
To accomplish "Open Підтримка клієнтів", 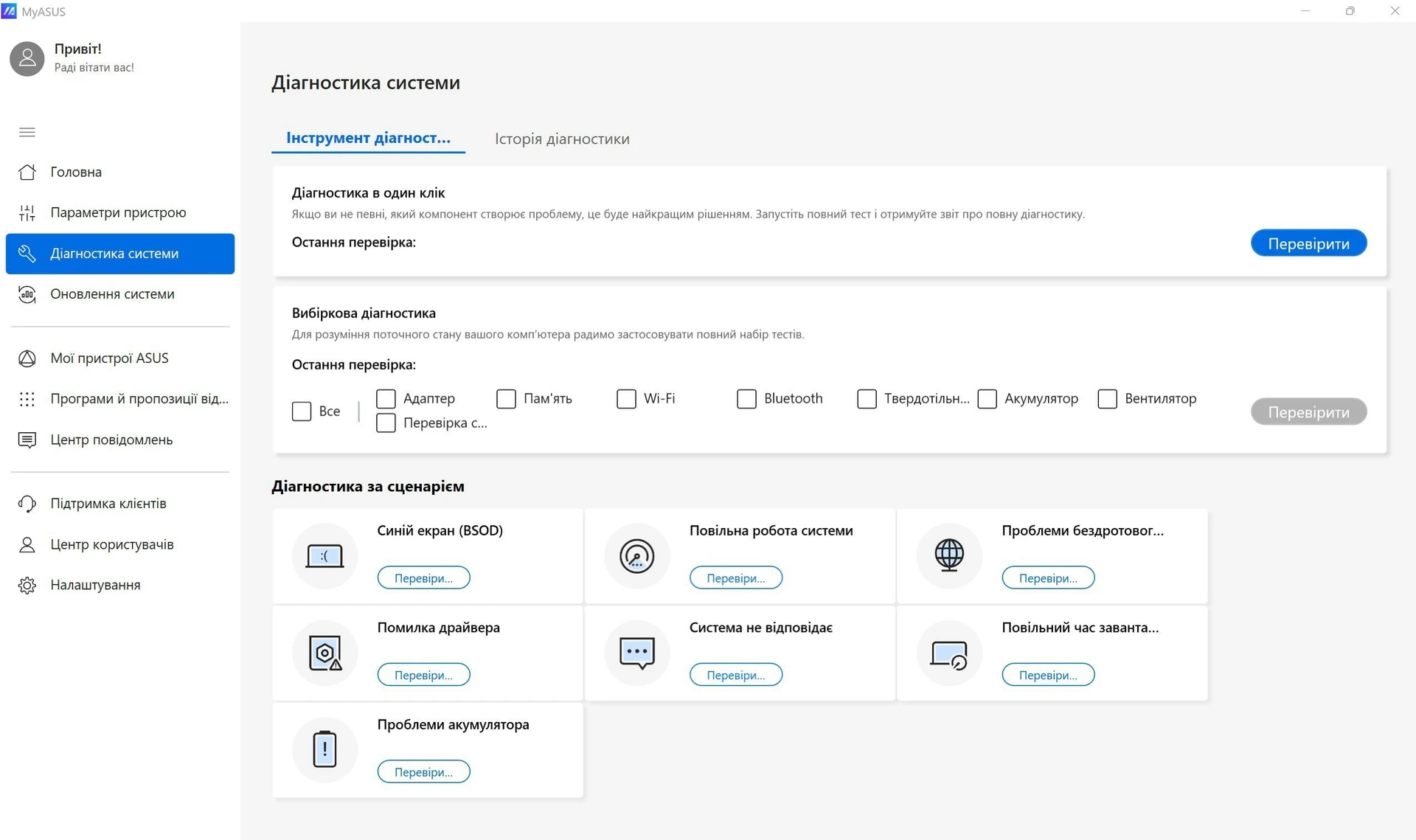I will point(120,504).
